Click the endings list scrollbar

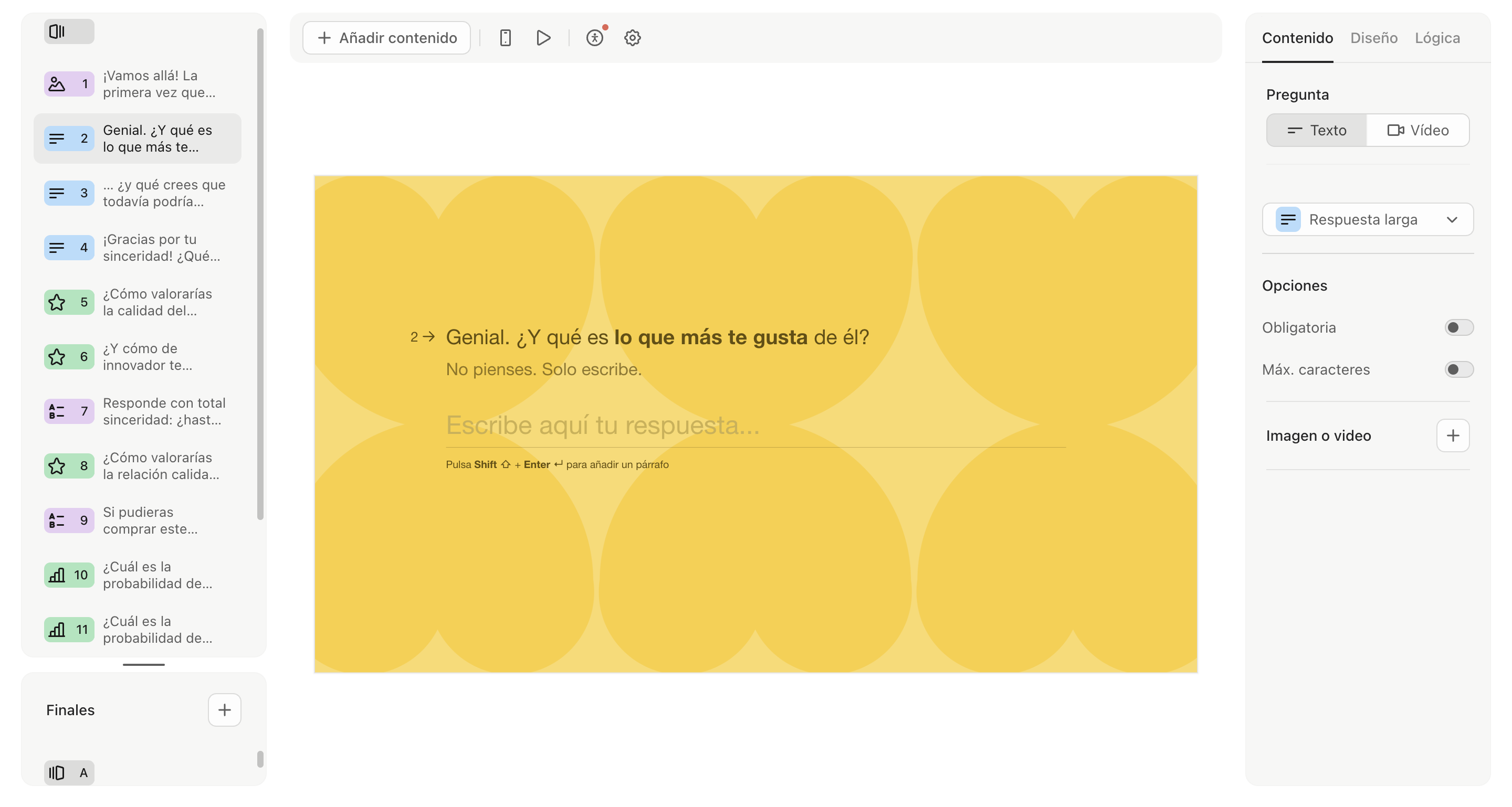[x=260, y=759]
